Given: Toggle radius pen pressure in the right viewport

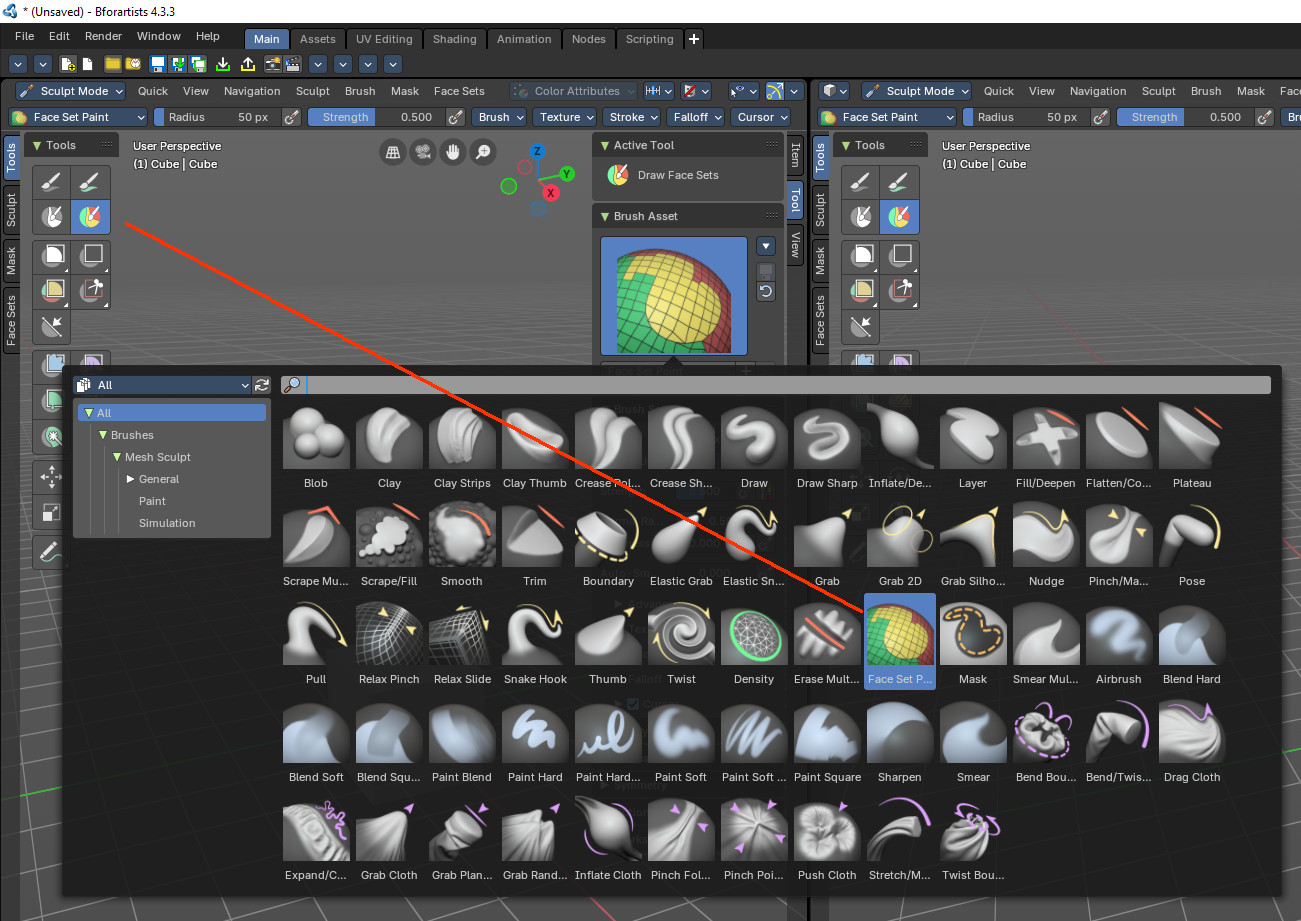Looking at the screenshot, I should tap(1101, 117).
